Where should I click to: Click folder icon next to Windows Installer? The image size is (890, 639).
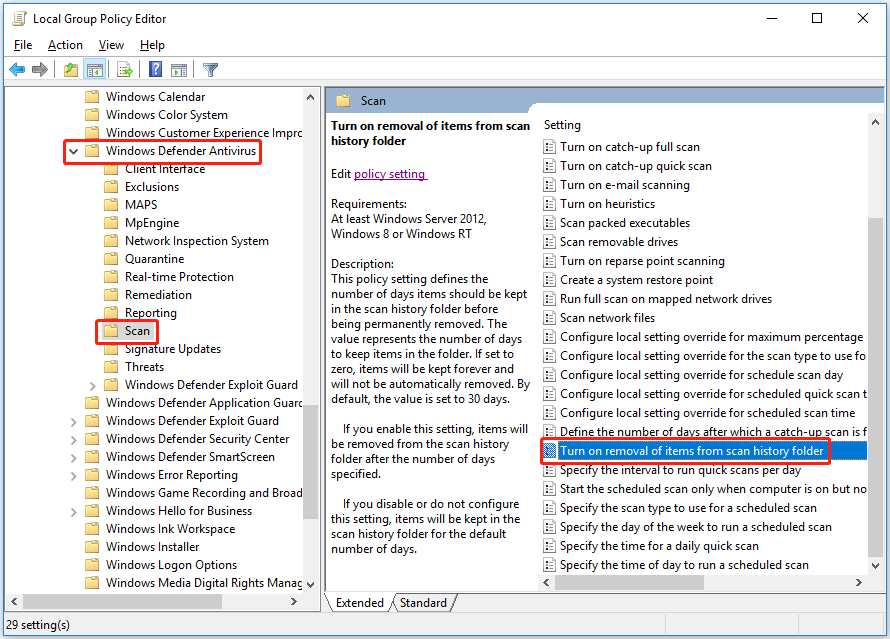pyautogui.click(x=92, y=547)
